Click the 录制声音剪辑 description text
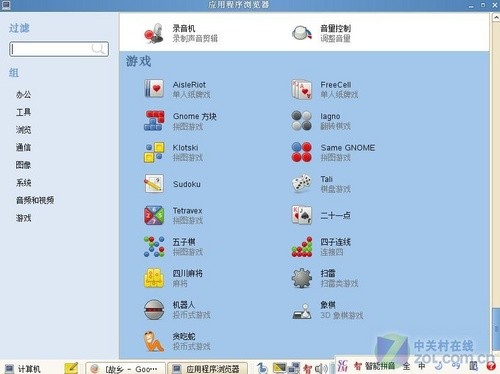This screenshot has height=374, width=500. coord(195,39)
